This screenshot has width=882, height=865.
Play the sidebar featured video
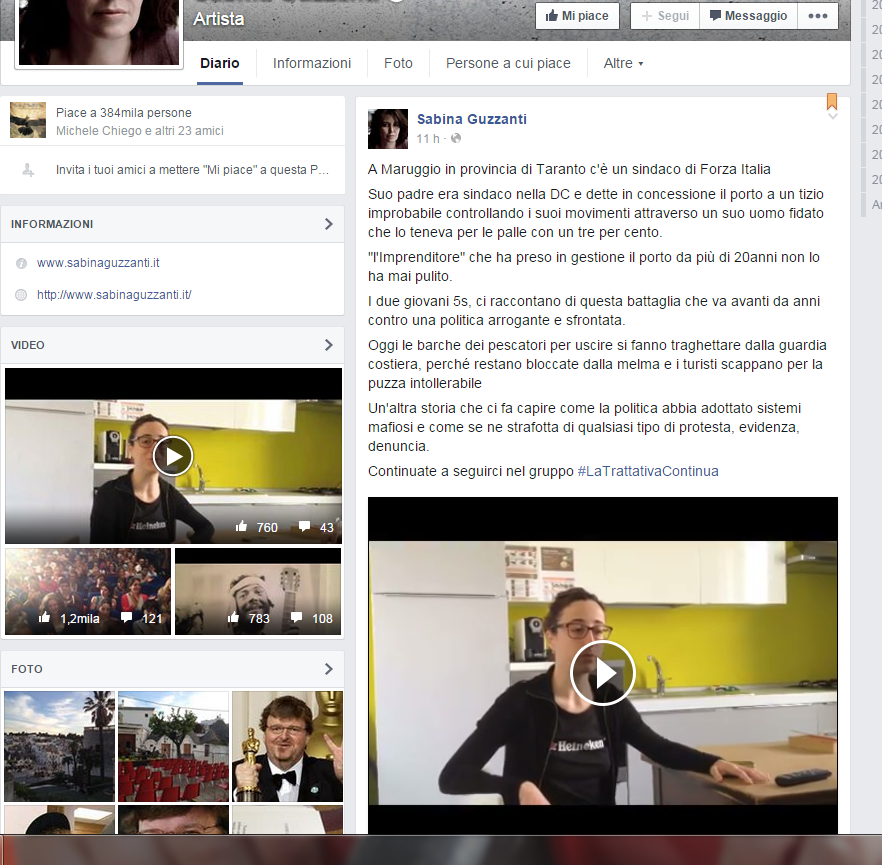click(x=173, y=456)
